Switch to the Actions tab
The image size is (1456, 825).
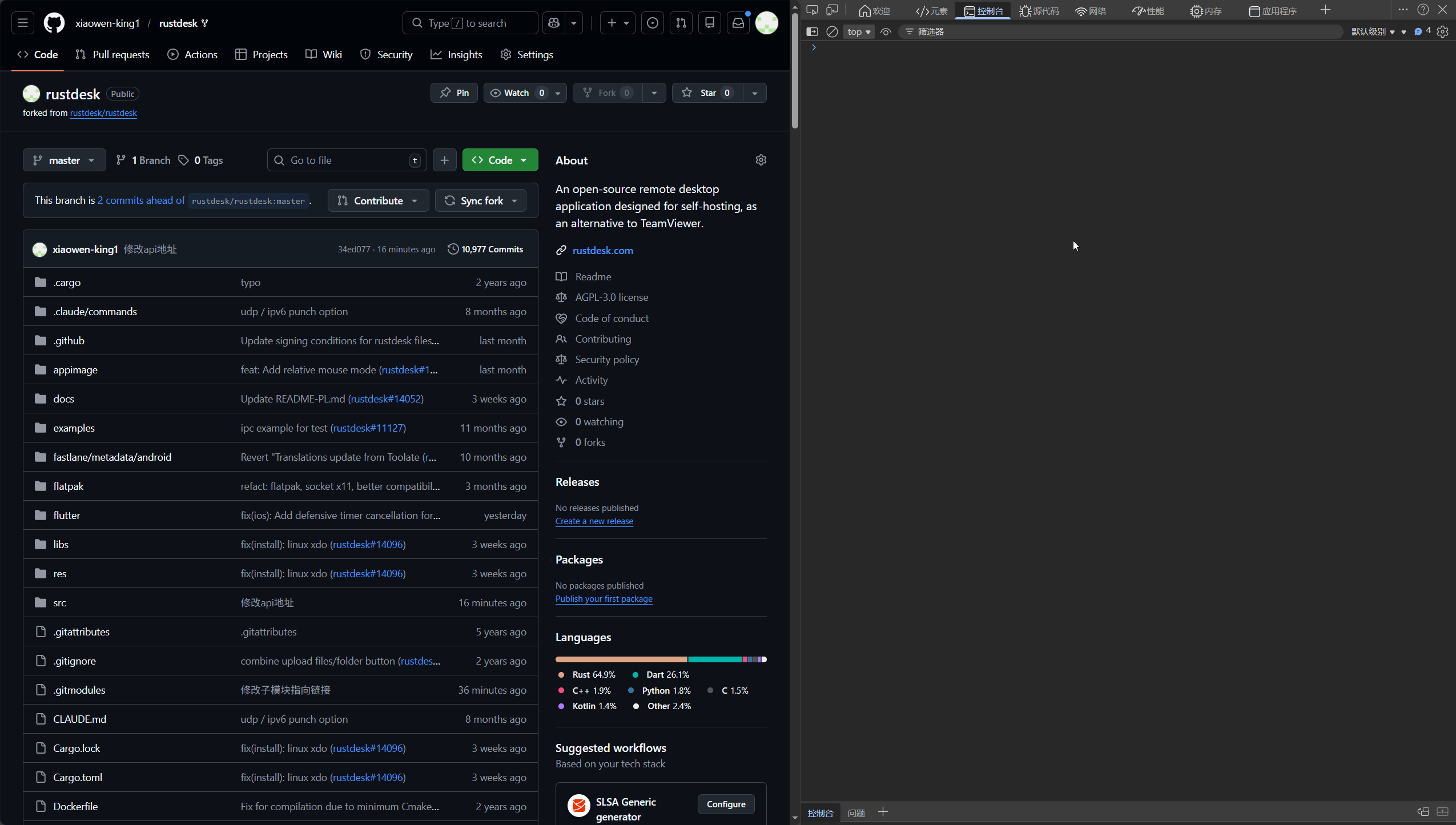pyautogui.click(x=192, y=55)
